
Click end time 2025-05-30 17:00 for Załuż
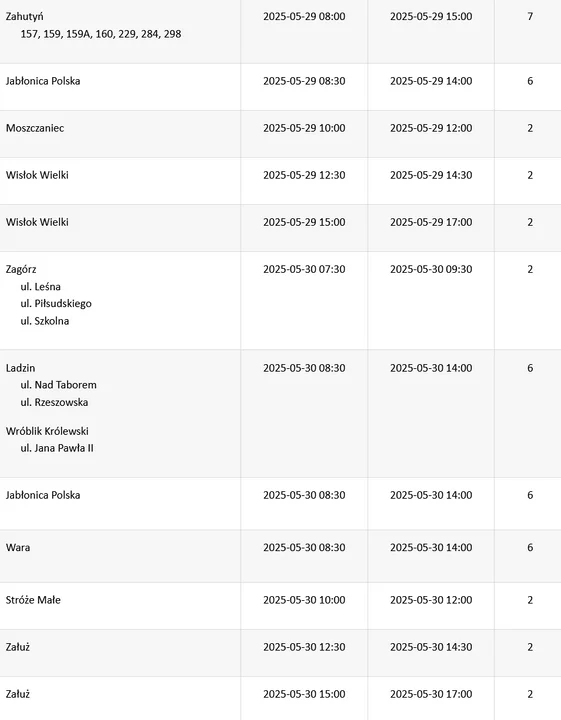(x=431, y=694)
